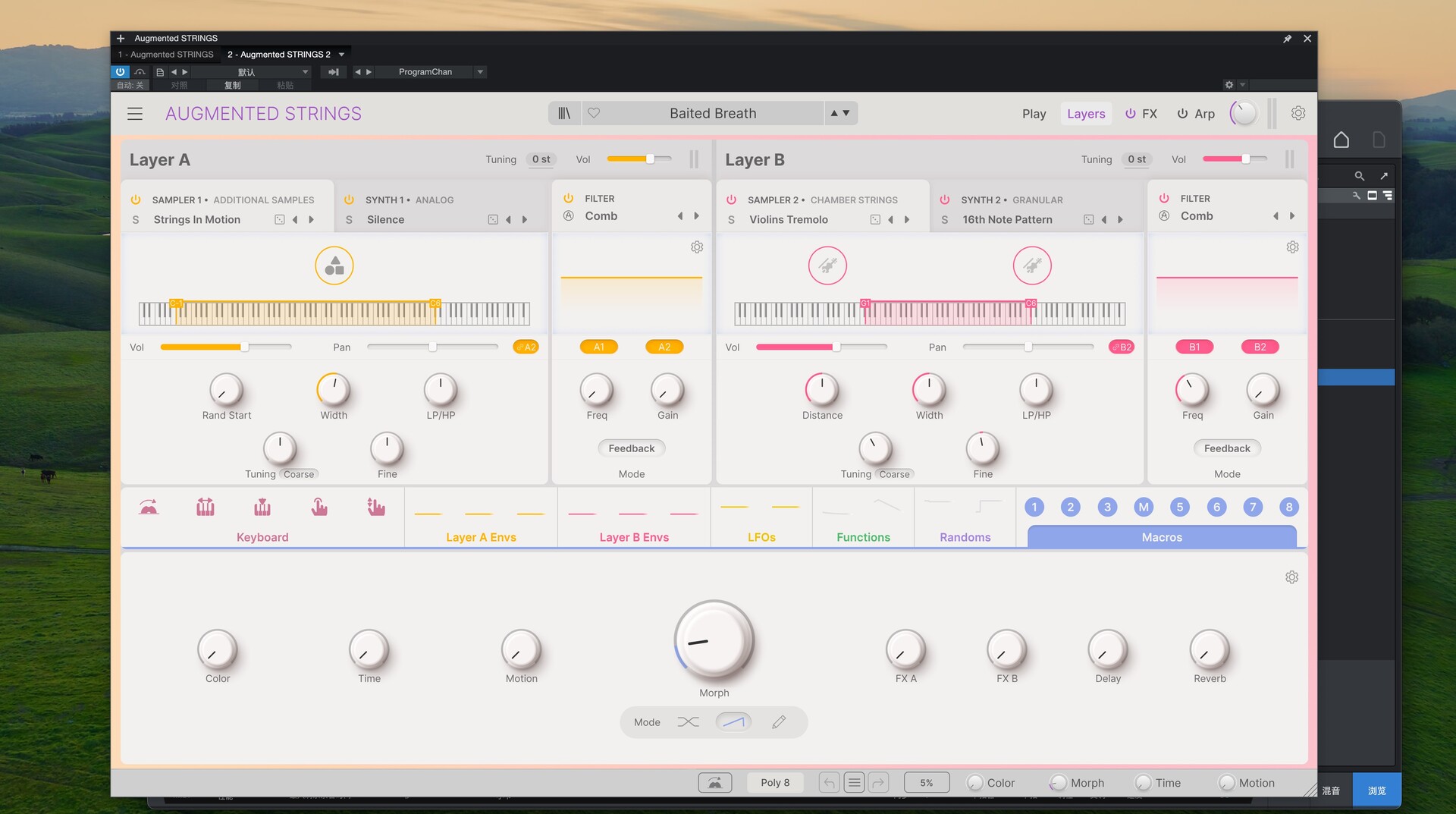Viewport: 1456px width, 814px height.
Task: Select the first keyboard settings icon
Action: (x=149, y=507)
